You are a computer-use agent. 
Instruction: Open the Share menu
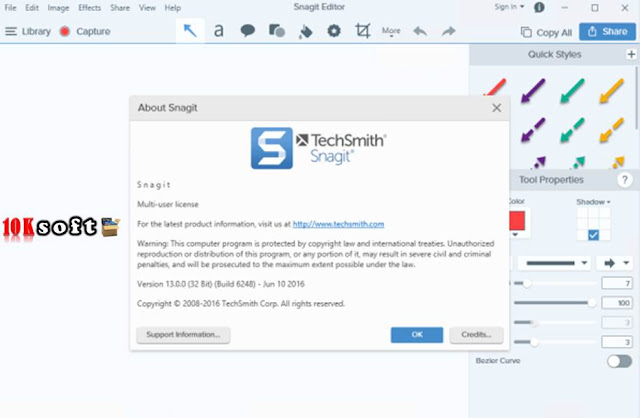120,8
